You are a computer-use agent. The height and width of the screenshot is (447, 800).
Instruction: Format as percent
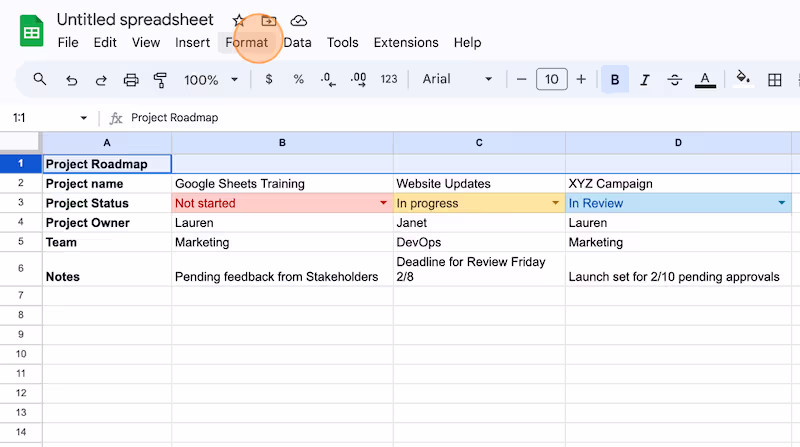coord(298,79)
